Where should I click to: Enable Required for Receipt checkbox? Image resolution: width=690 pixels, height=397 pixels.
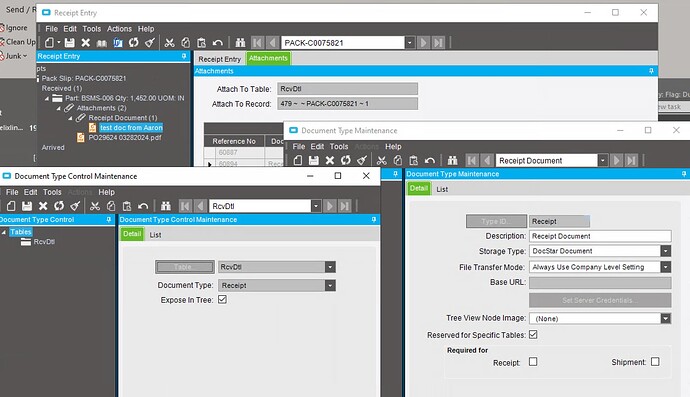click(533, 362)
